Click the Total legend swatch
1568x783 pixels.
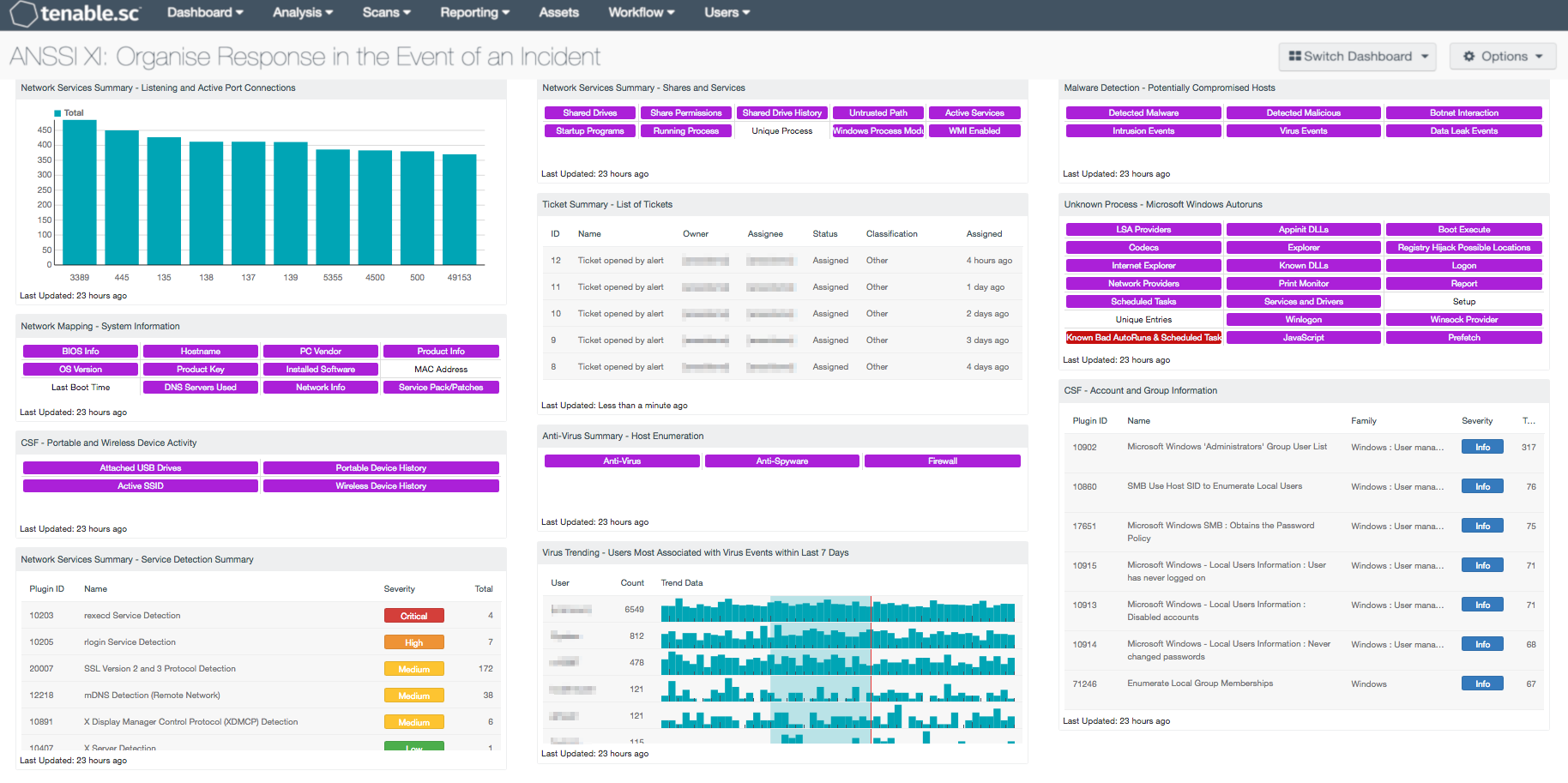point(57,113)
